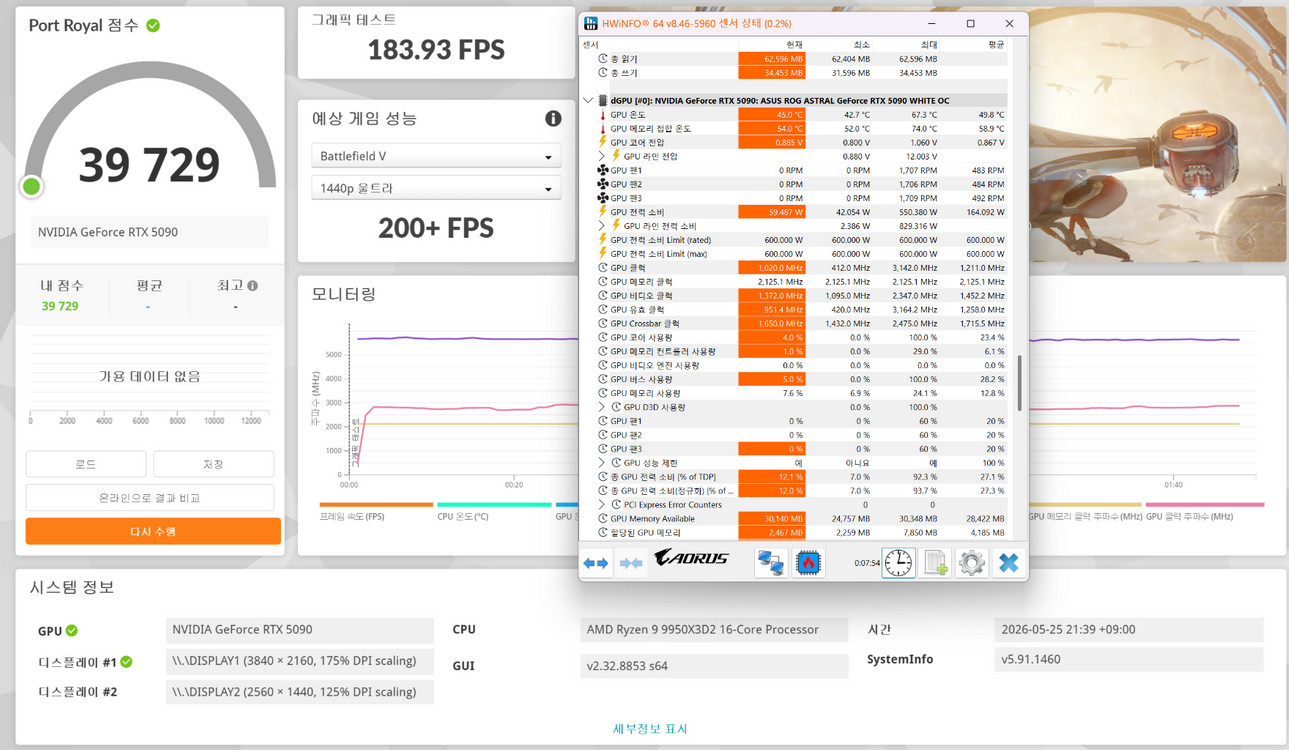Expand the GPU 라인 전압 row
The width and height of the screenshot is (1289, 750).
(x=602, y=157)
